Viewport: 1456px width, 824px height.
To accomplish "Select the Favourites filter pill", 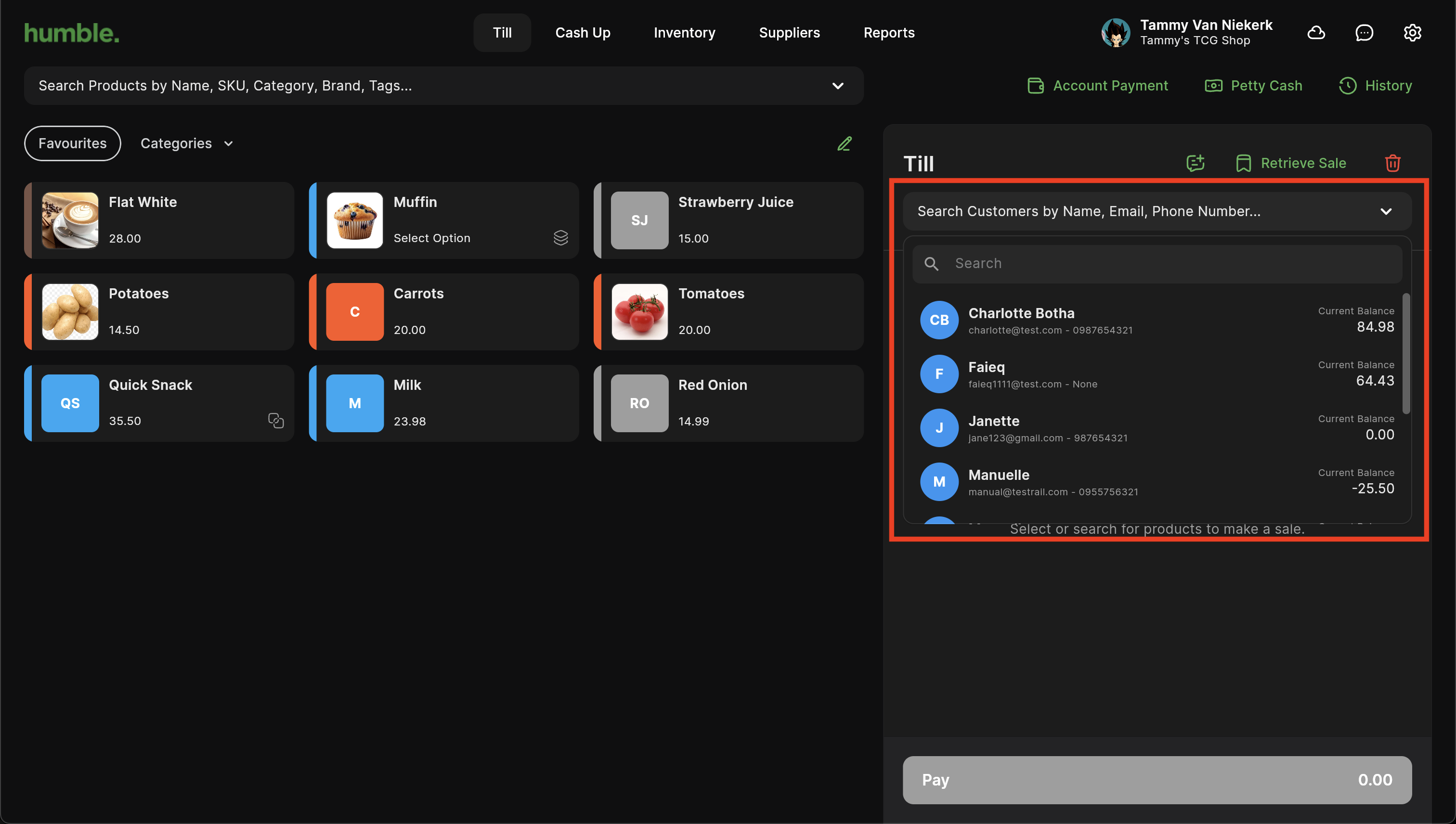I will point(72,144).
